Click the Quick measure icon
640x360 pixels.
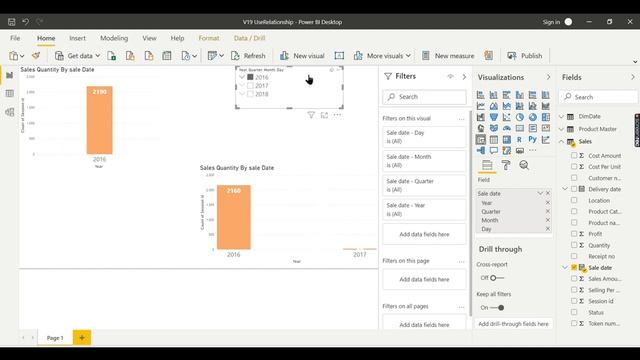pyautogui.click(x=489, y=56)
